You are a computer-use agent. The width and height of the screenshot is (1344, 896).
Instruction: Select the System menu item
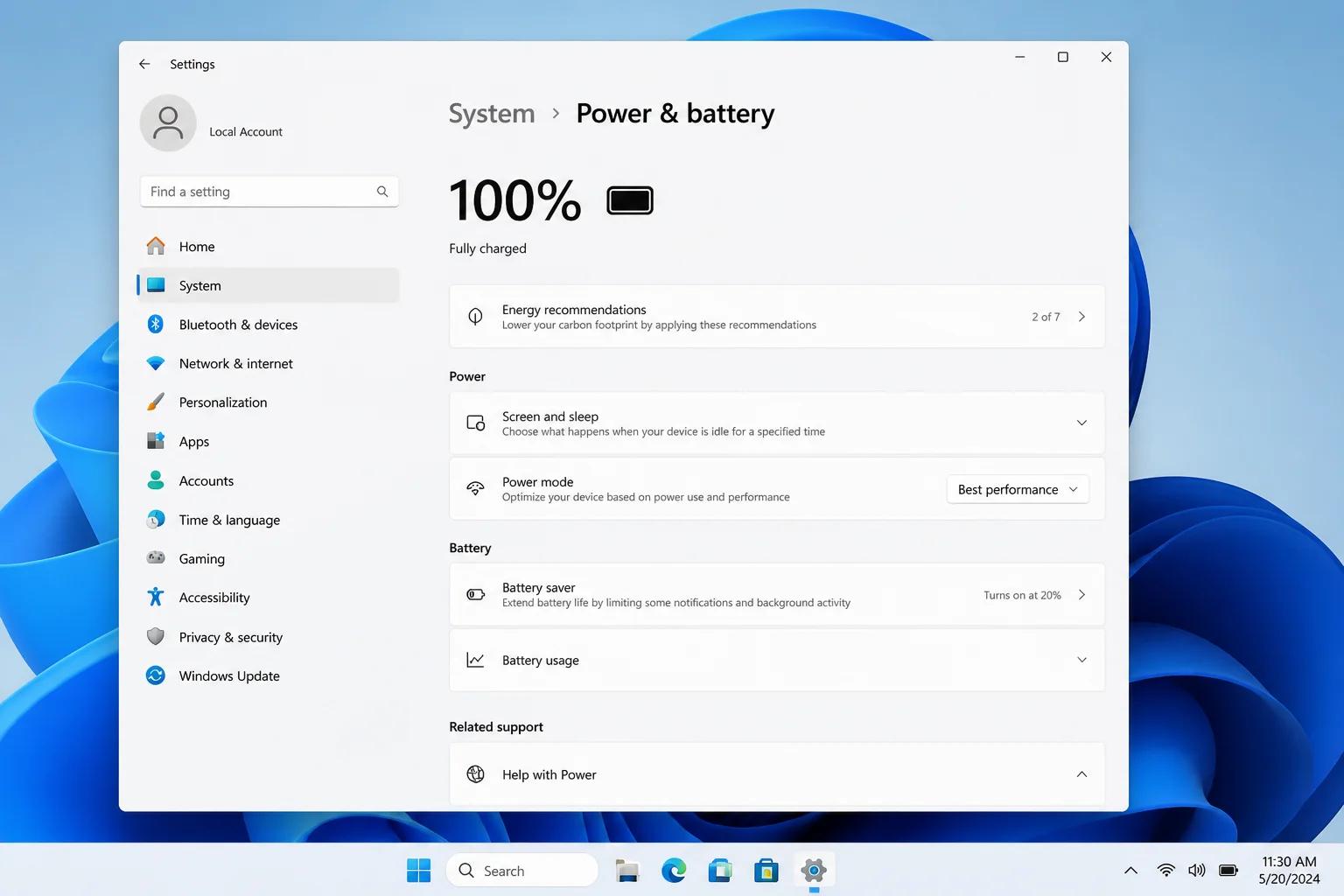click(x=269, y=285)
